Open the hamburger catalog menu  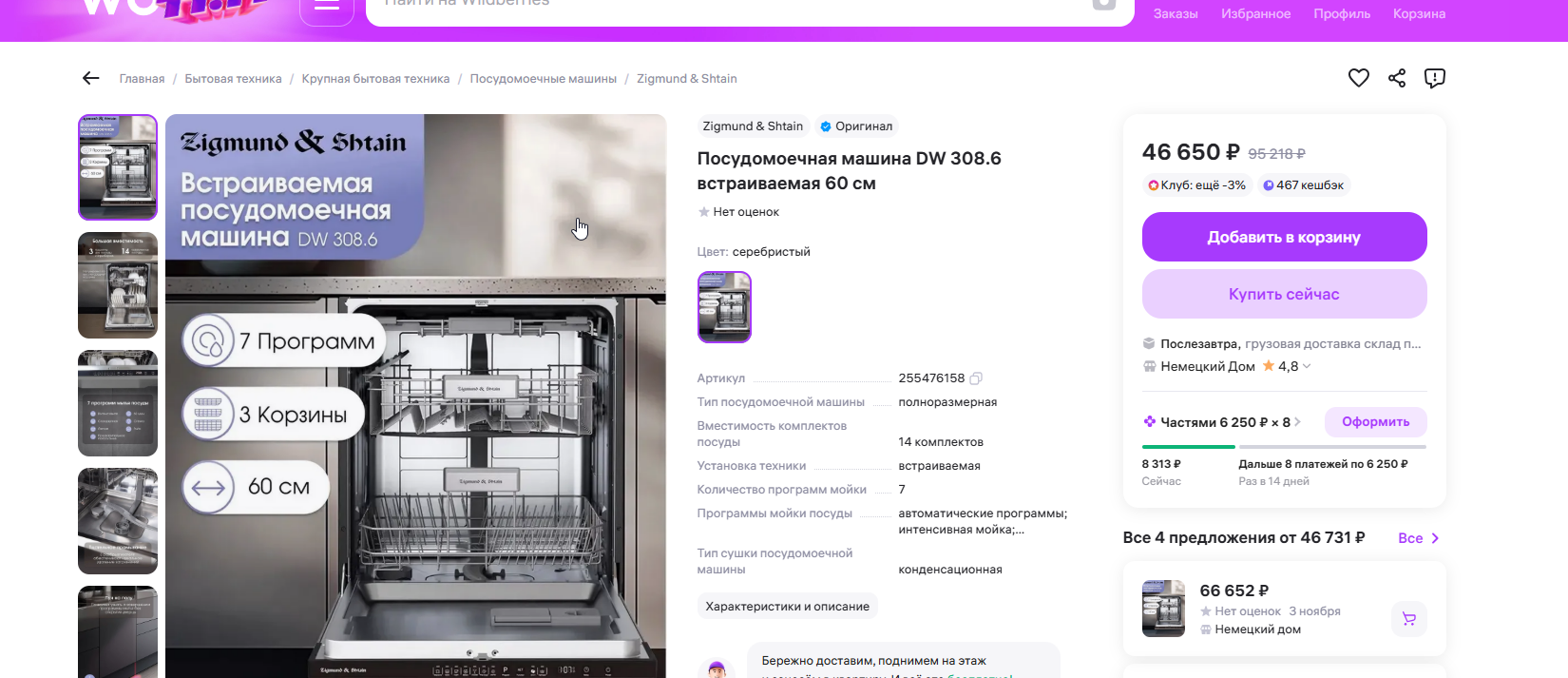point(327,6)
